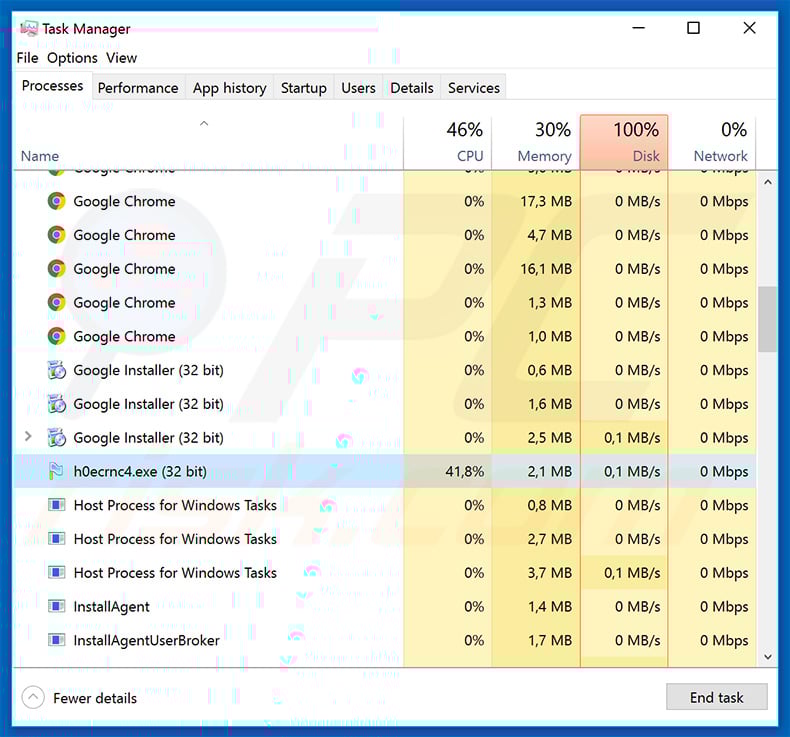Click the 41,8% CPU value

tap(465, 472)
